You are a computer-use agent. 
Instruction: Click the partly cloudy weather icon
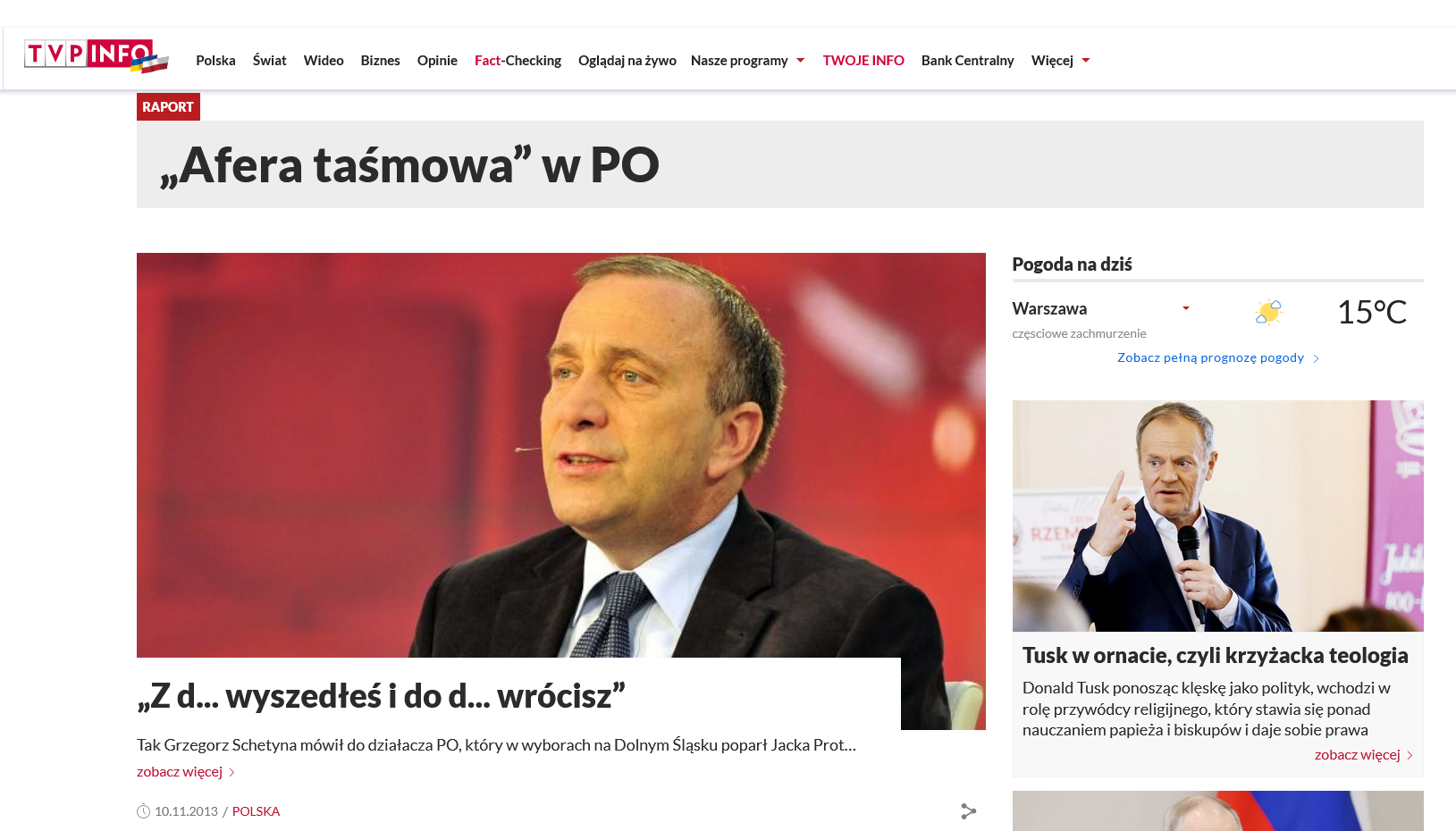point(1268,312)
